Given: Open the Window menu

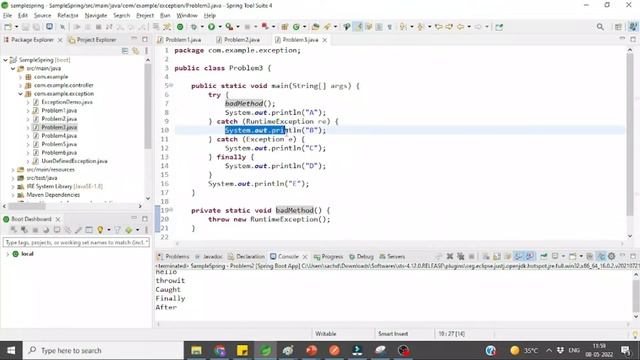Looking at the screenshot, I should (187, 16).
